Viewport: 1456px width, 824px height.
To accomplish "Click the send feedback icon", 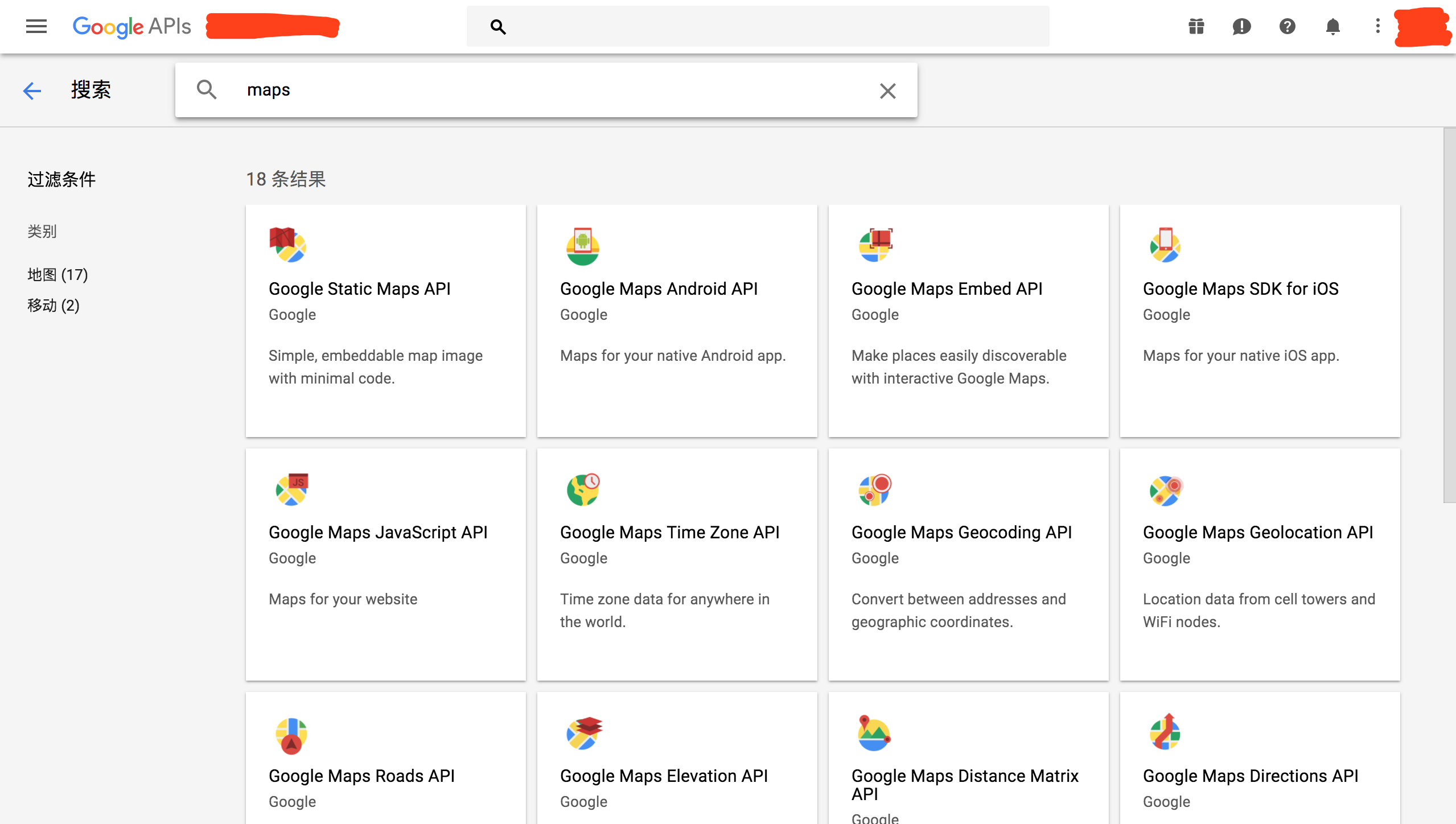I will 1241,26.
